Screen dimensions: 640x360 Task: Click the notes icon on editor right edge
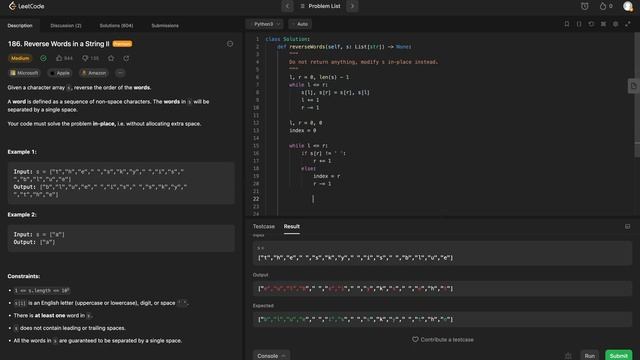(633, 86)
